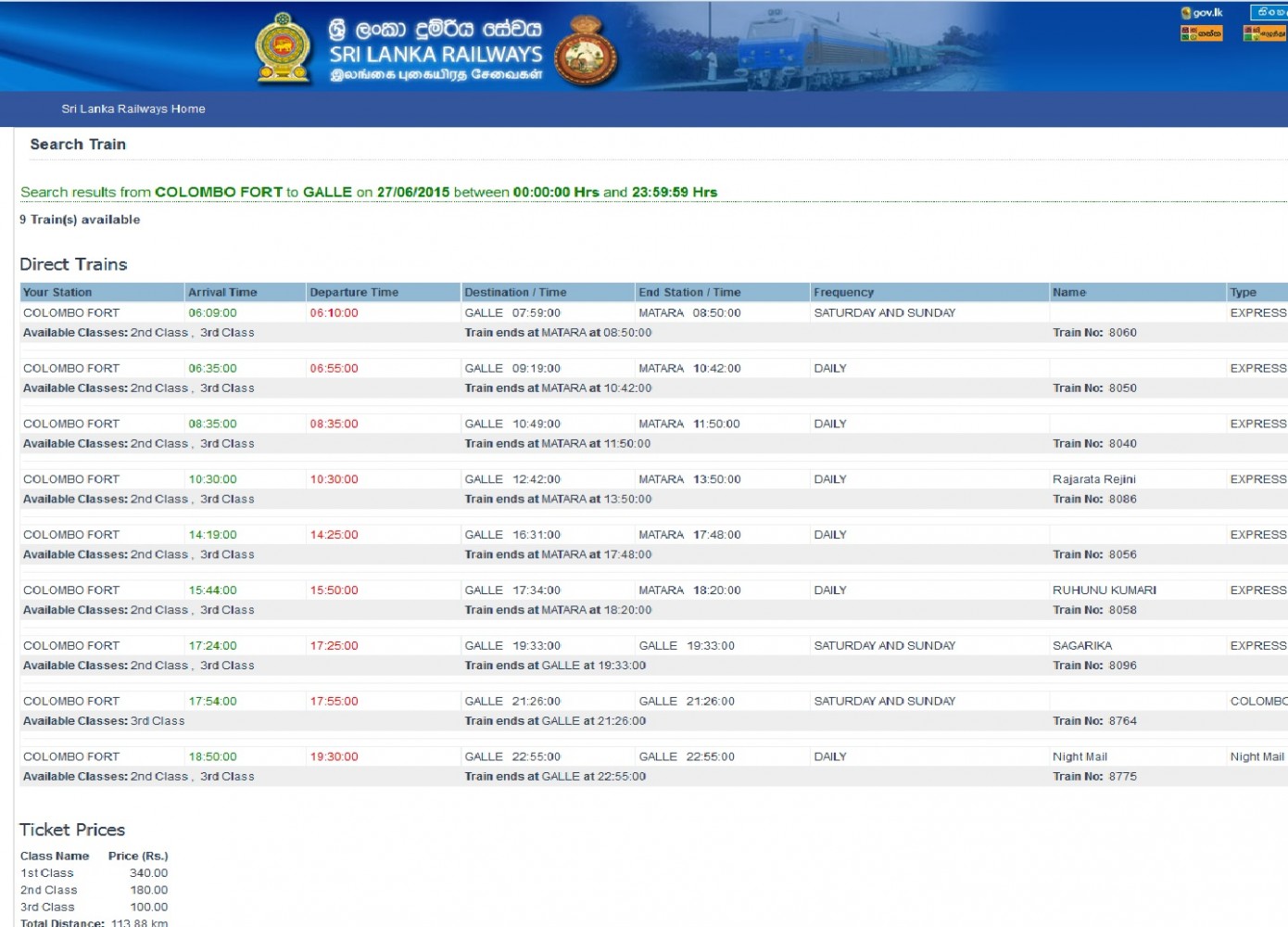Screen dimensions: 1288x927
Task: Click the RUHUNU KUMARI train name
Action: click(x=1104, y=590)
